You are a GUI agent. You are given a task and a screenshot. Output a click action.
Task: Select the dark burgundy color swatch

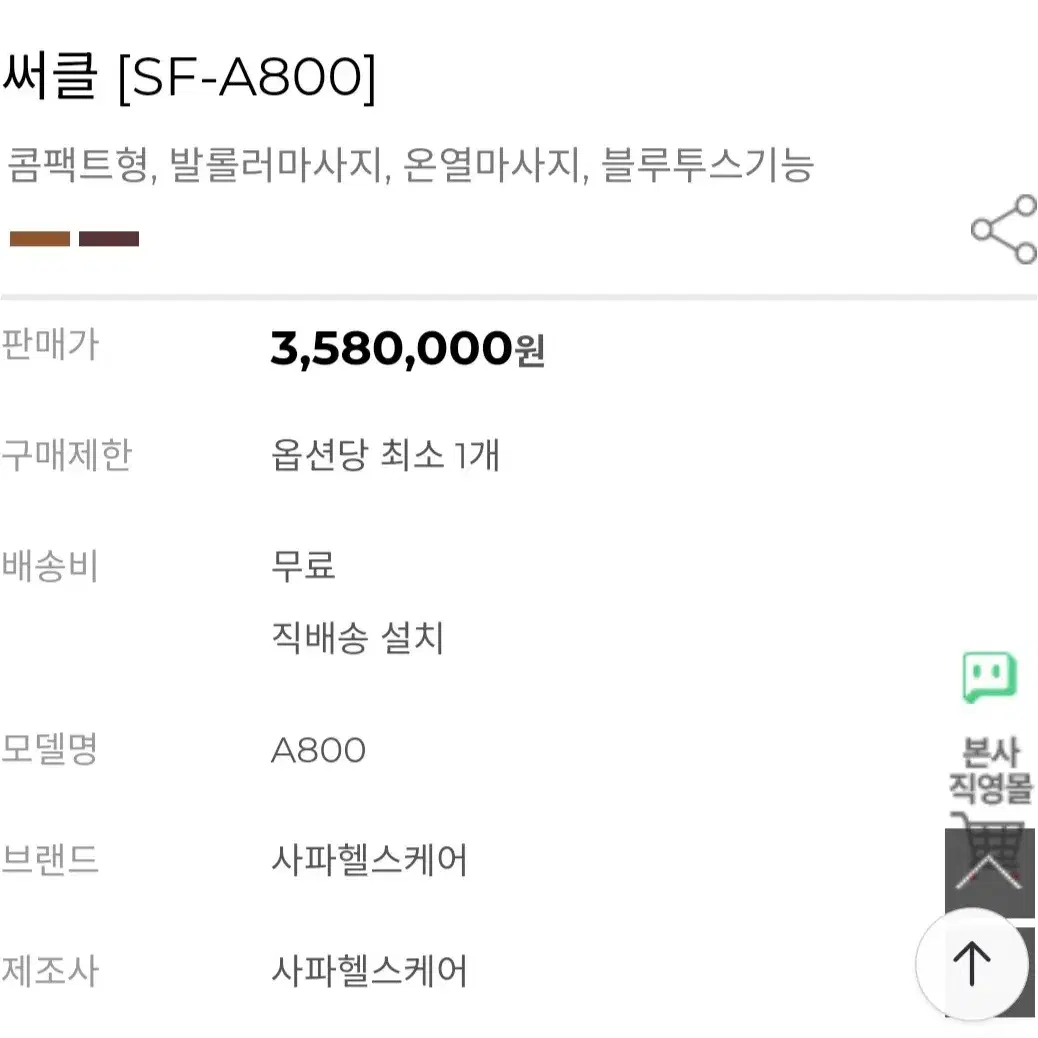click(x=109, y=239)
